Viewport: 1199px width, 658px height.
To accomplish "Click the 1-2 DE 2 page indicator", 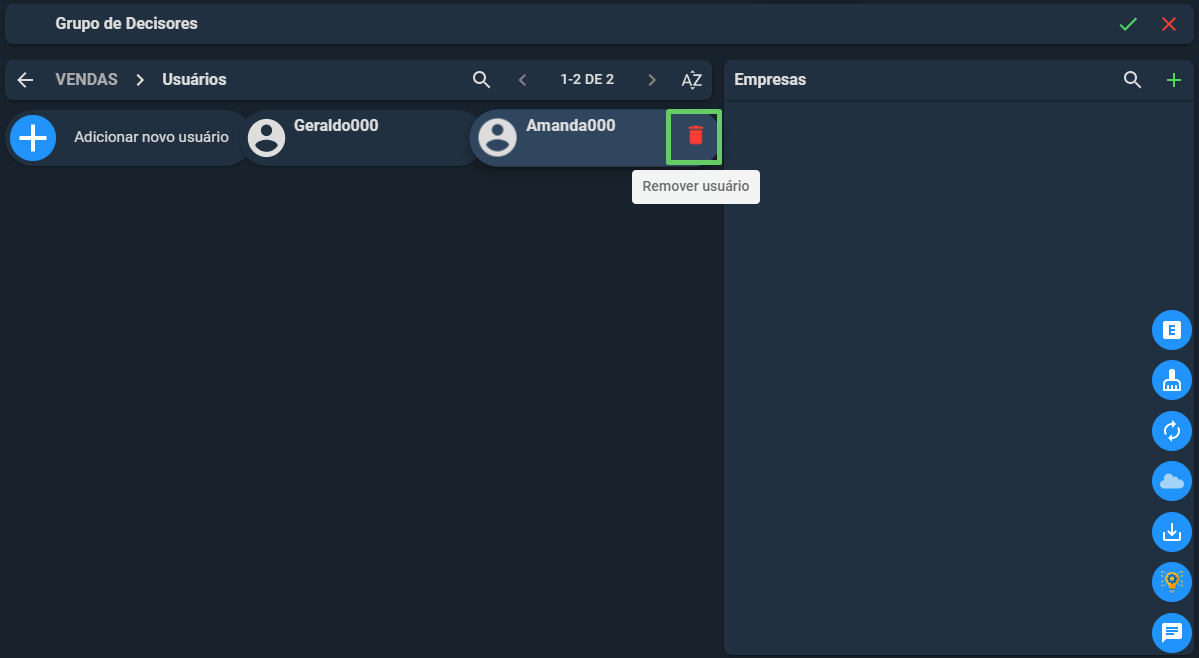I will pyautogui.click(x=587, y=79).
